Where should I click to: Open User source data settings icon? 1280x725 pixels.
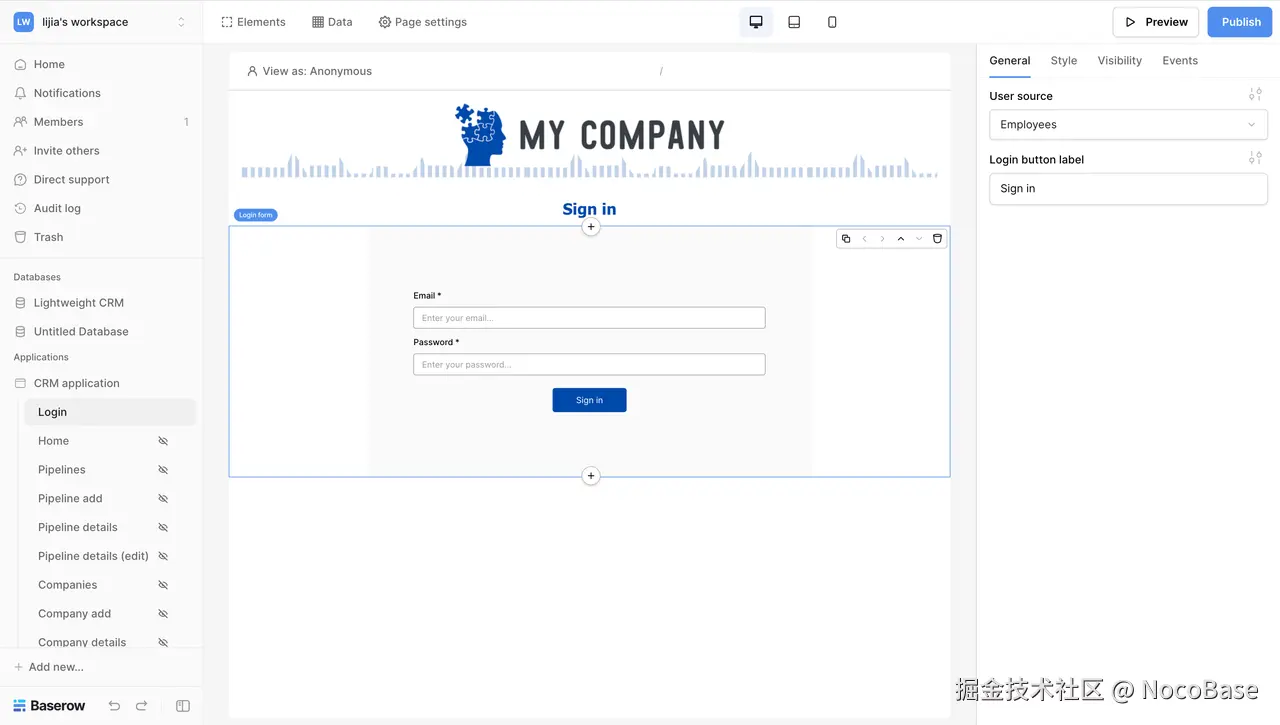pos(1255,95)
